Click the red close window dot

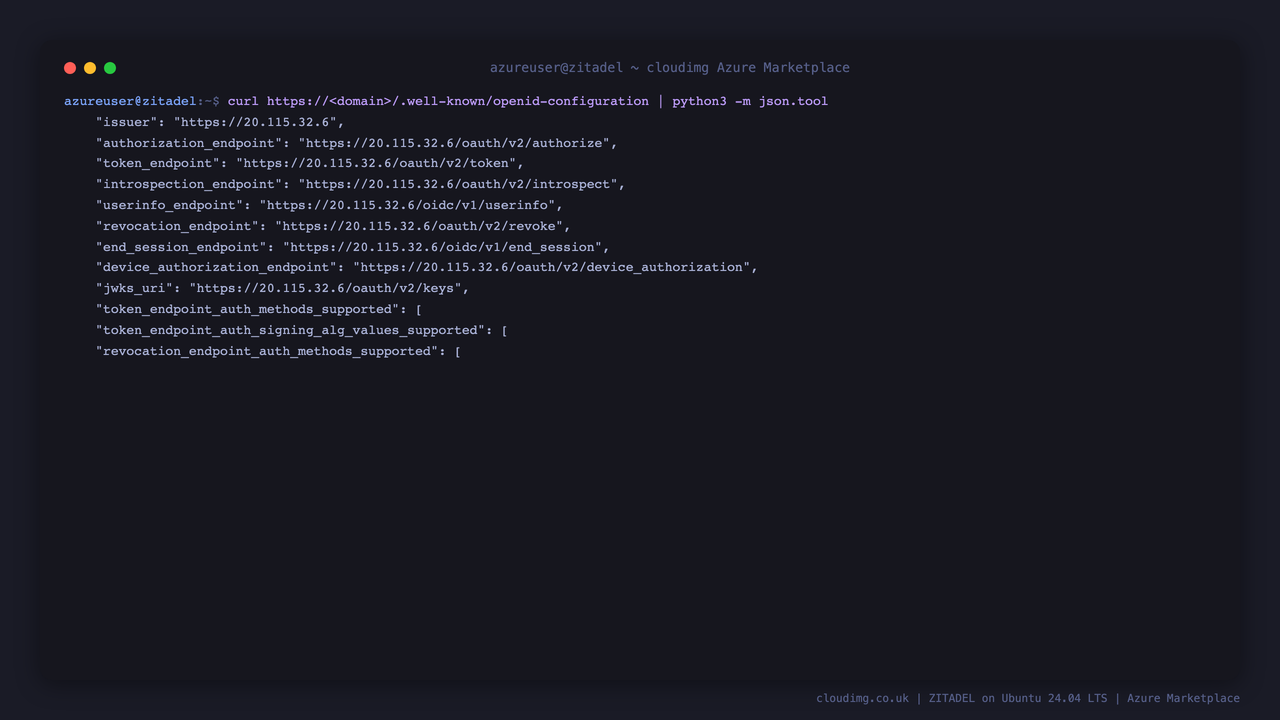point(70,68)
